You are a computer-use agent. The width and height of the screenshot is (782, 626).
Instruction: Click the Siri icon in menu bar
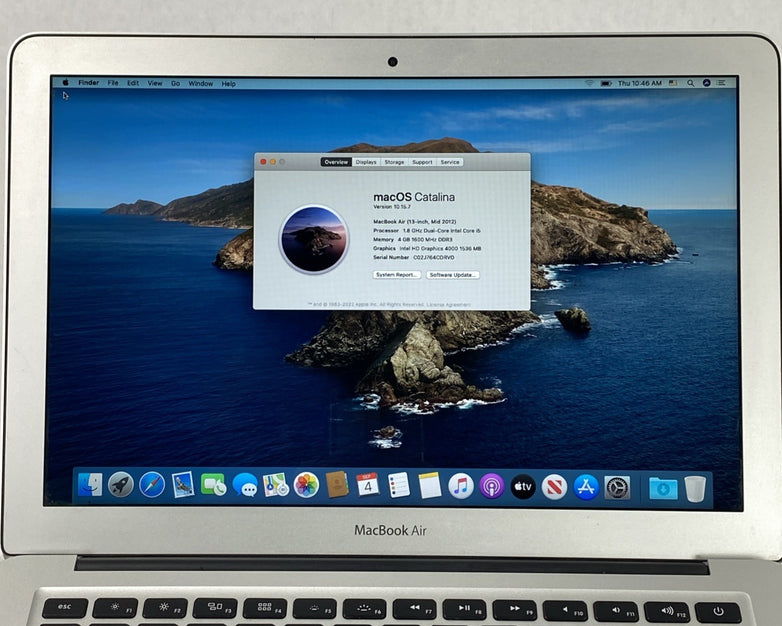point(706,83)
